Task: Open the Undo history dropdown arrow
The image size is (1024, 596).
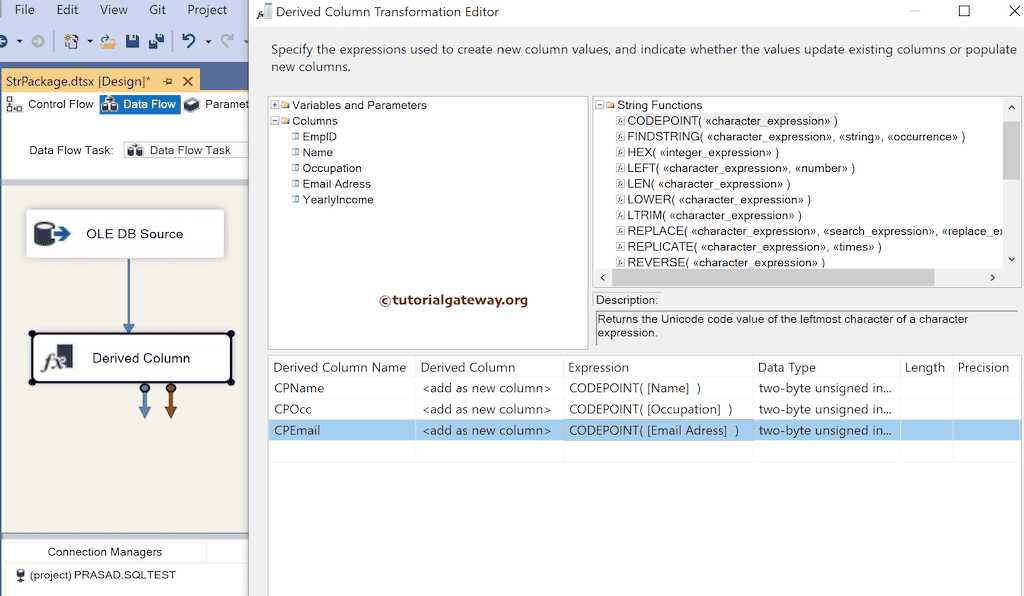Action: [206, 42]
